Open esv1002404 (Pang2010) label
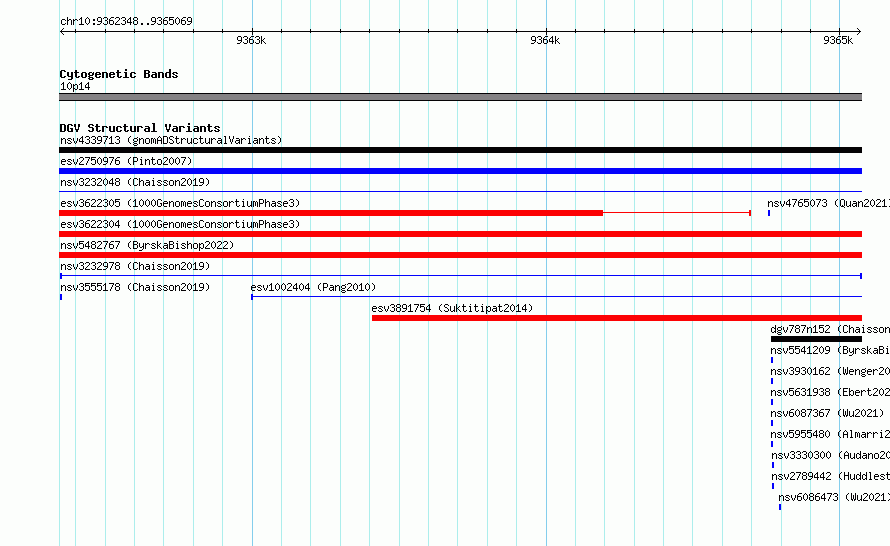 (x=313, y=287)
